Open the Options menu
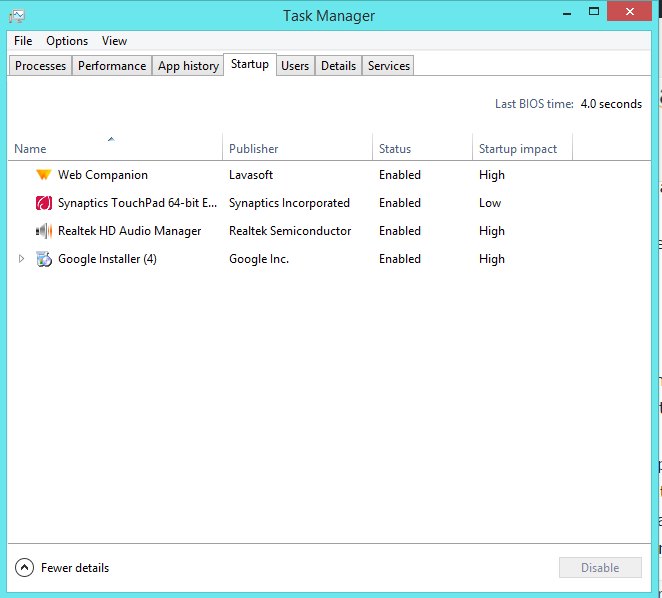 click(67, 41)
